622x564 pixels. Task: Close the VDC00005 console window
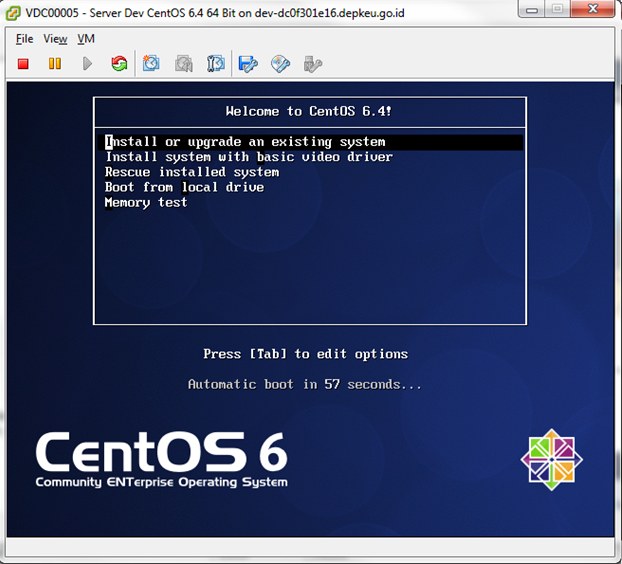click(x=593, y=10)
